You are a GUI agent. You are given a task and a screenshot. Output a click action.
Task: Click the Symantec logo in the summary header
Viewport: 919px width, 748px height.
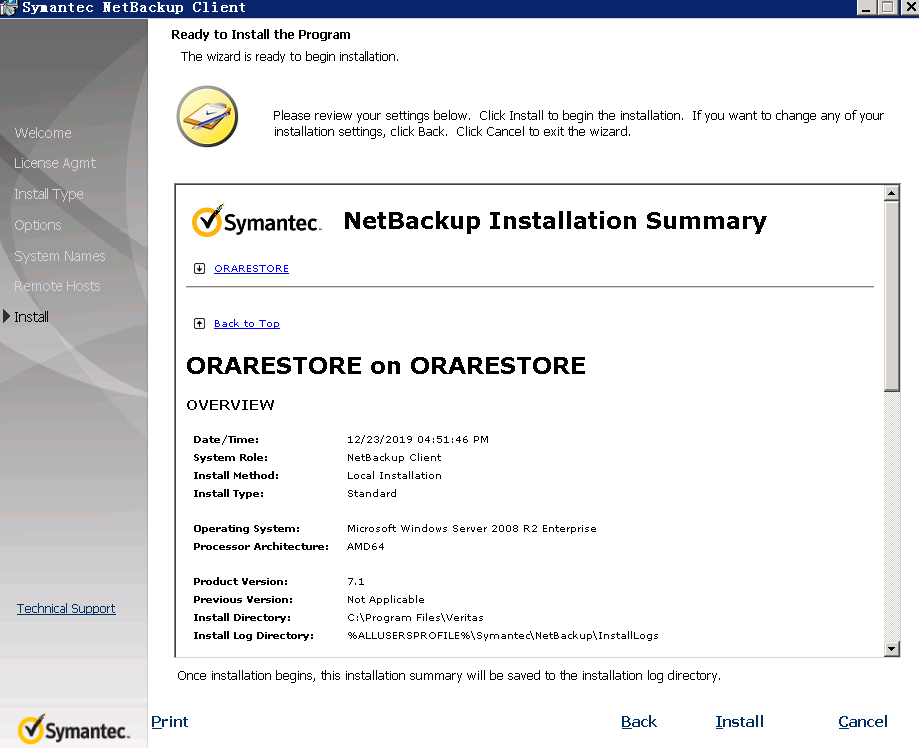point(257,221)
